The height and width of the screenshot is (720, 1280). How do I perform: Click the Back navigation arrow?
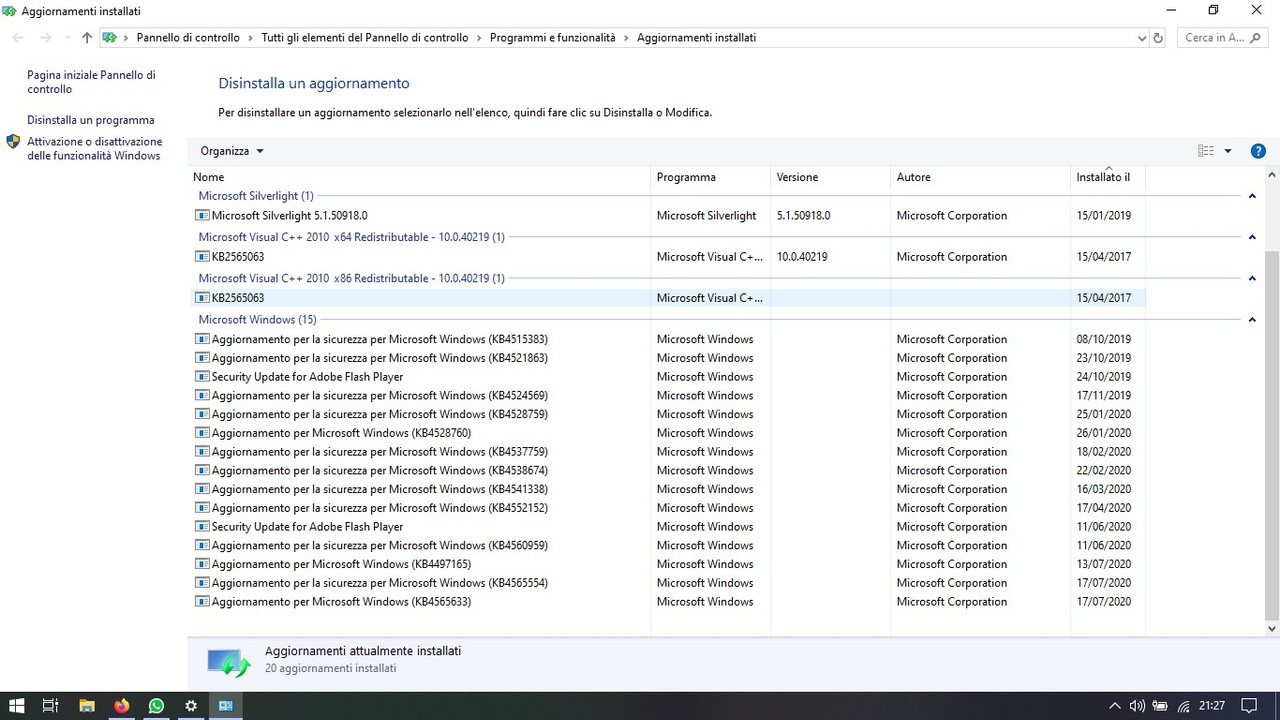point(18,38)
